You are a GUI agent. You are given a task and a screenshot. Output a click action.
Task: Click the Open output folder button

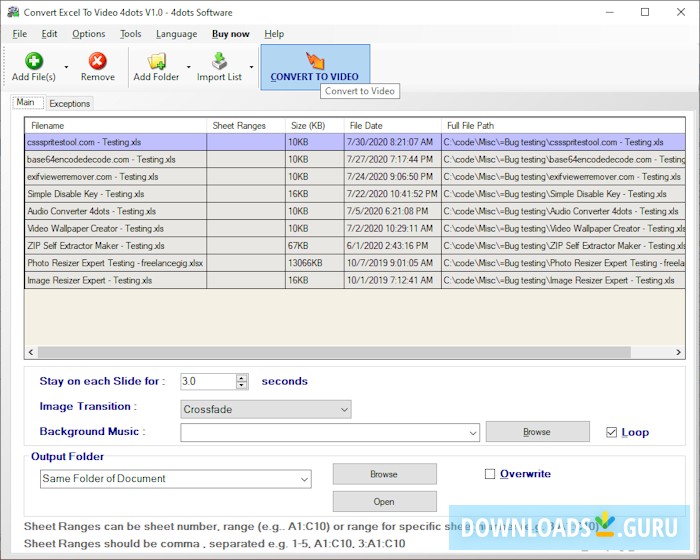coord(384,501)
